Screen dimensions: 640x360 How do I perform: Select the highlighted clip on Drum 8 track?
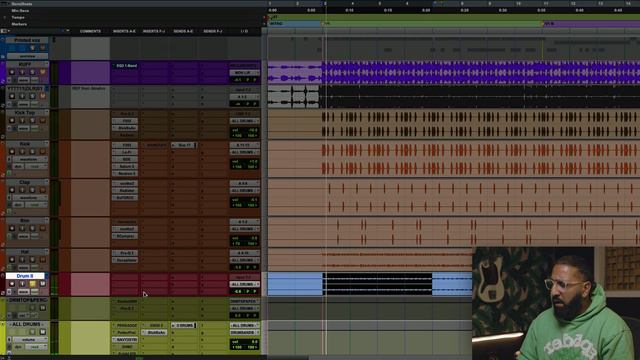pos(378,284)
